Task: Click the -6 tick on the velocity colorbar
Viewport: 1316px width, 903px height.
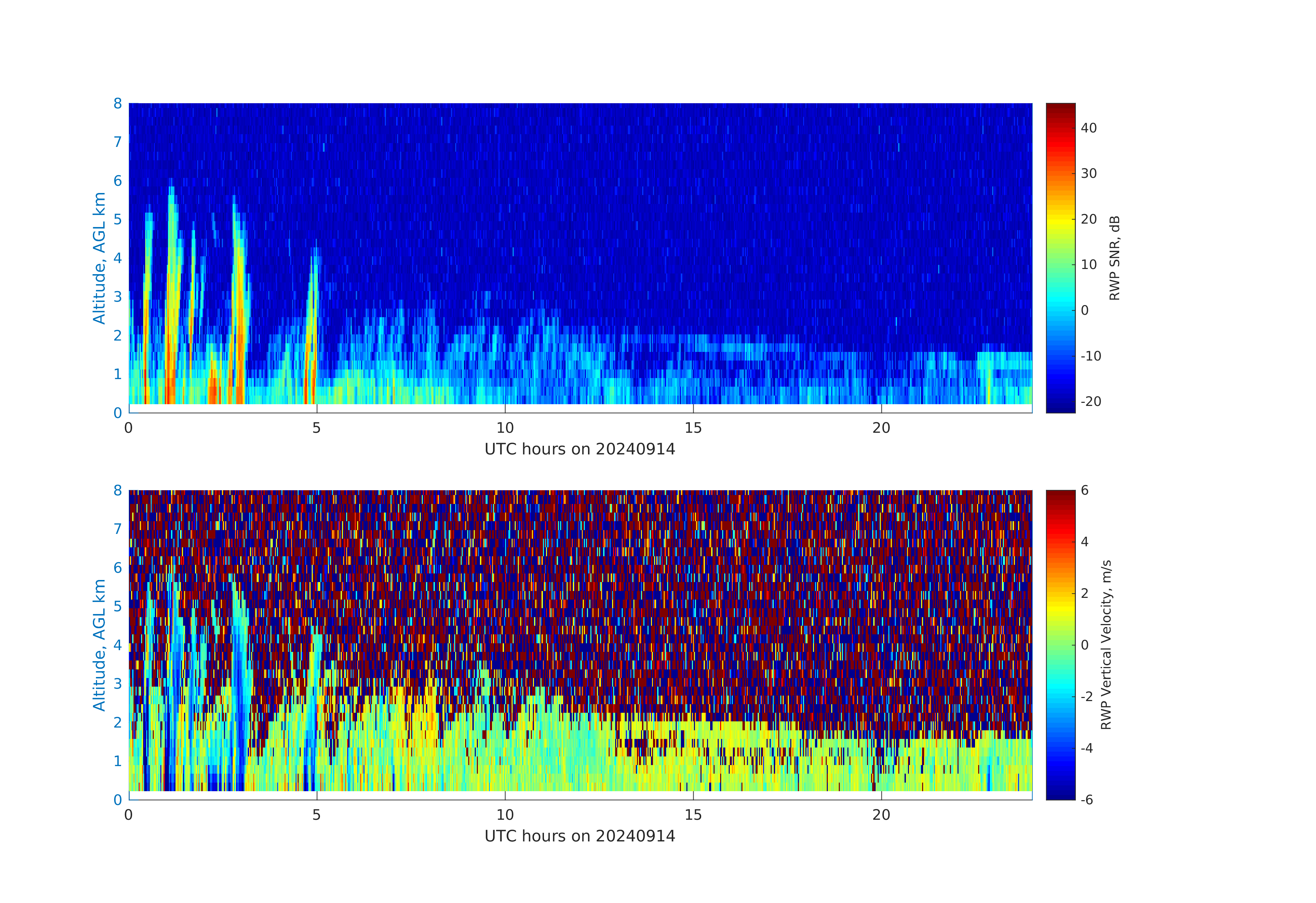Action: (x=1087, y=799)
